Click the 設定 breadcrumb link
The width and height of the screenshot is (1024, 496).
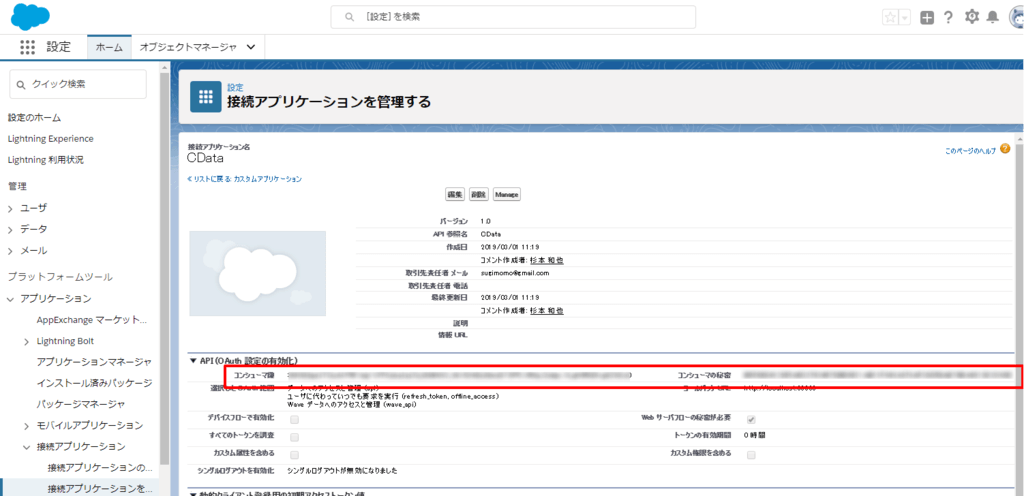(235, 87)
